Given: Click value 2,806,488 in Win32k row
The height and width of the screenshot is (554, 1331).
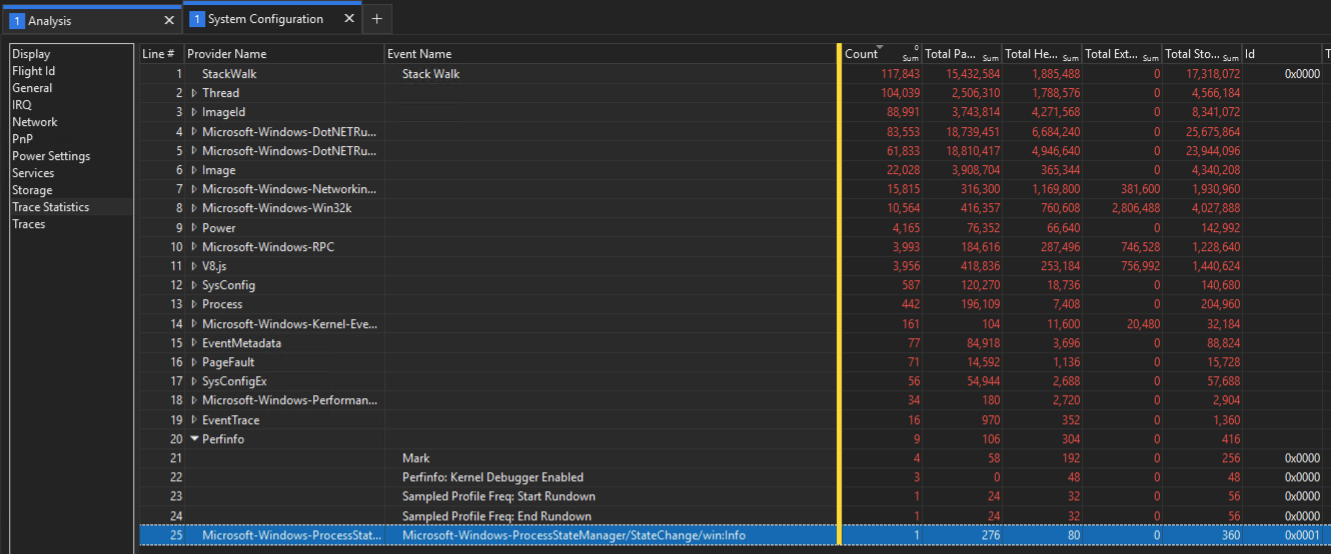Looking at the screenshot, I should point(1136,208).
